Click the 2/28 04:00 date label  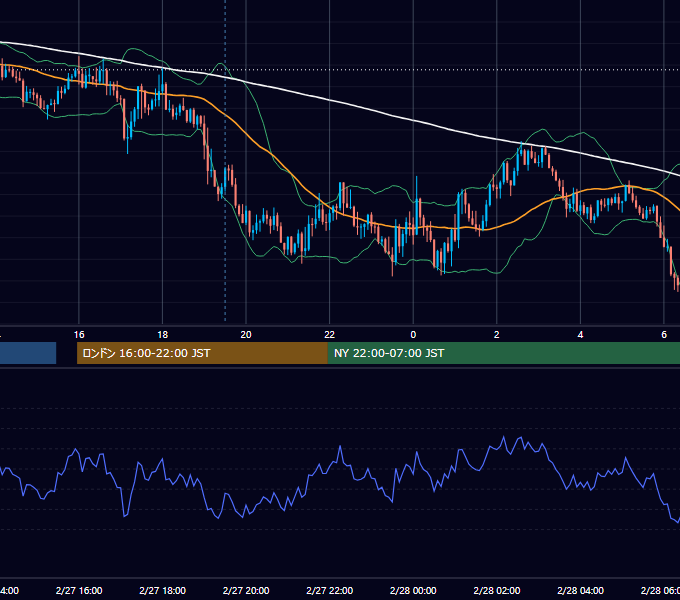click(x=580, y=591)
